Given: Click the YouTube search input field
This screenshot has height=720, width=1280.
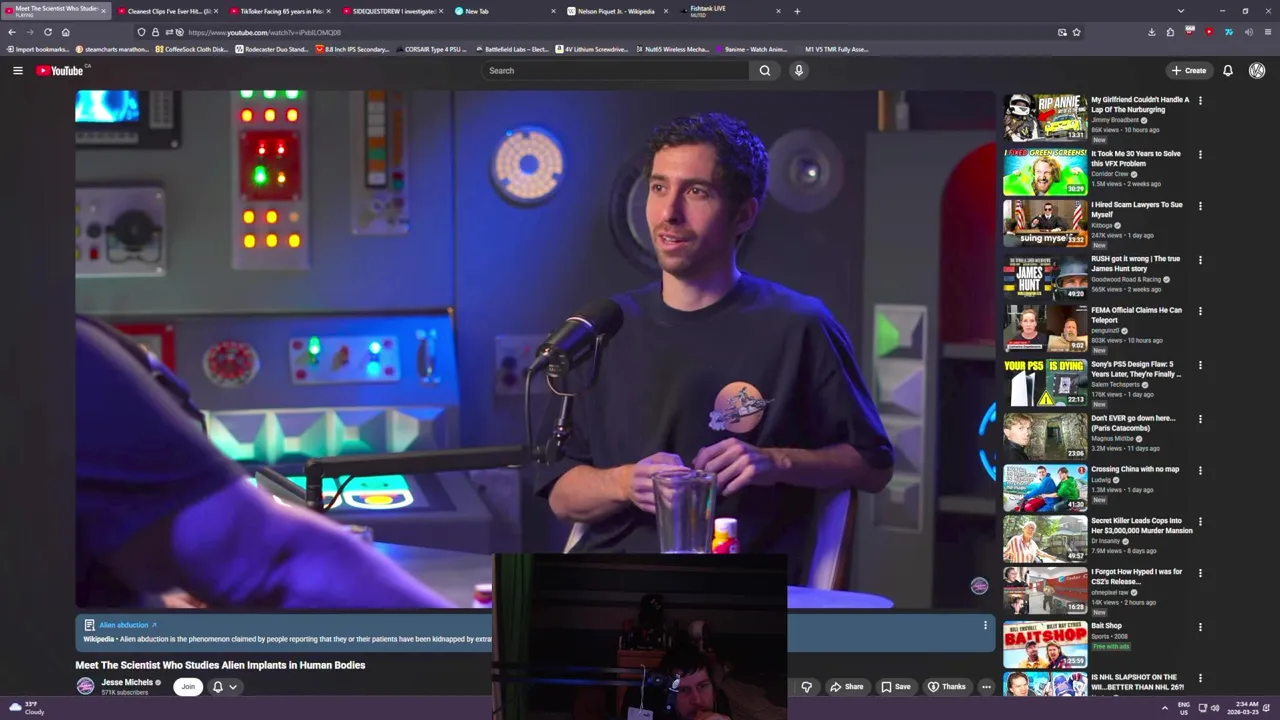Looking at the screenshot, I should 615,70.
